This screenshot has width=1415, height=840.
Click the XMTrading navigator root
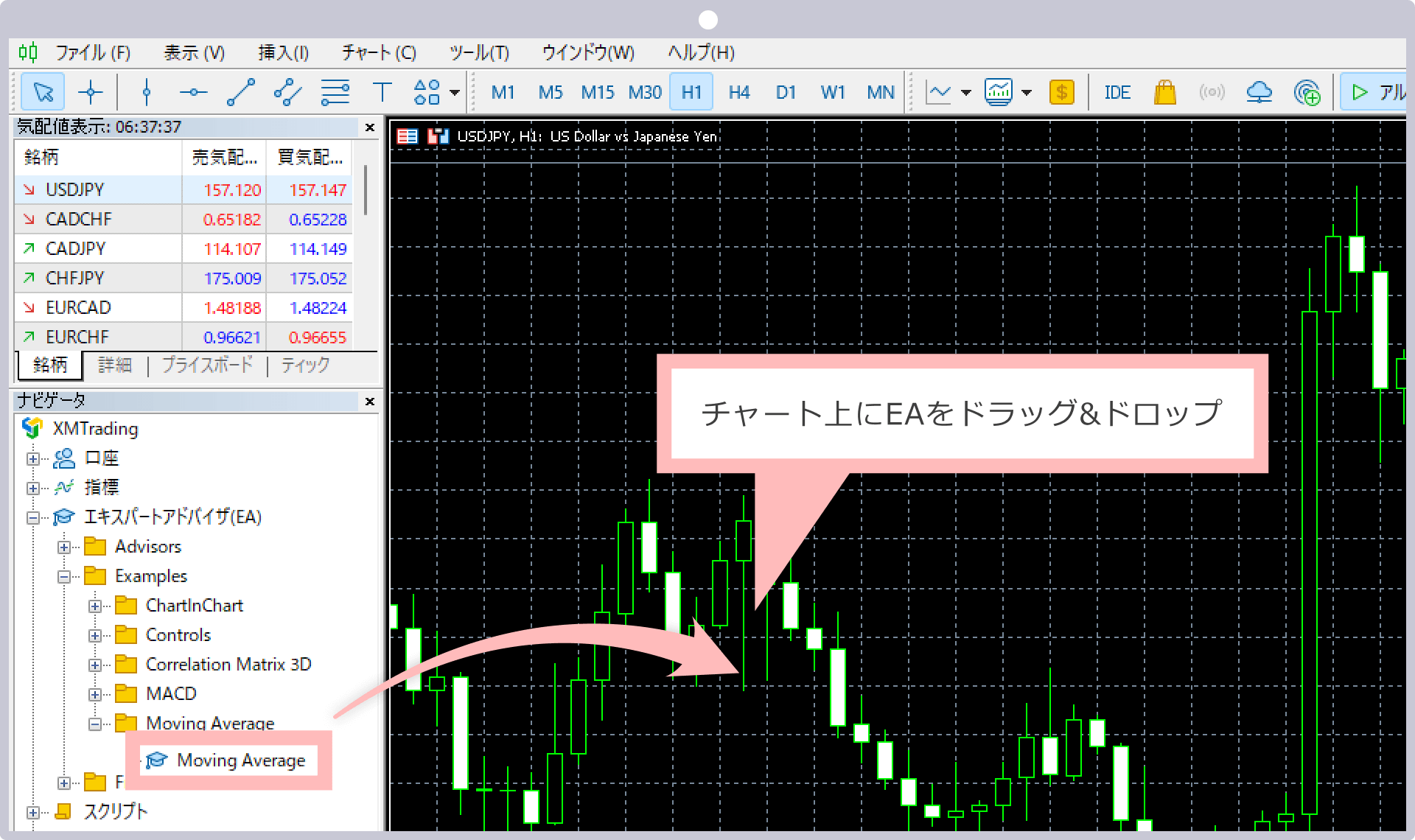tap(80, 428)
